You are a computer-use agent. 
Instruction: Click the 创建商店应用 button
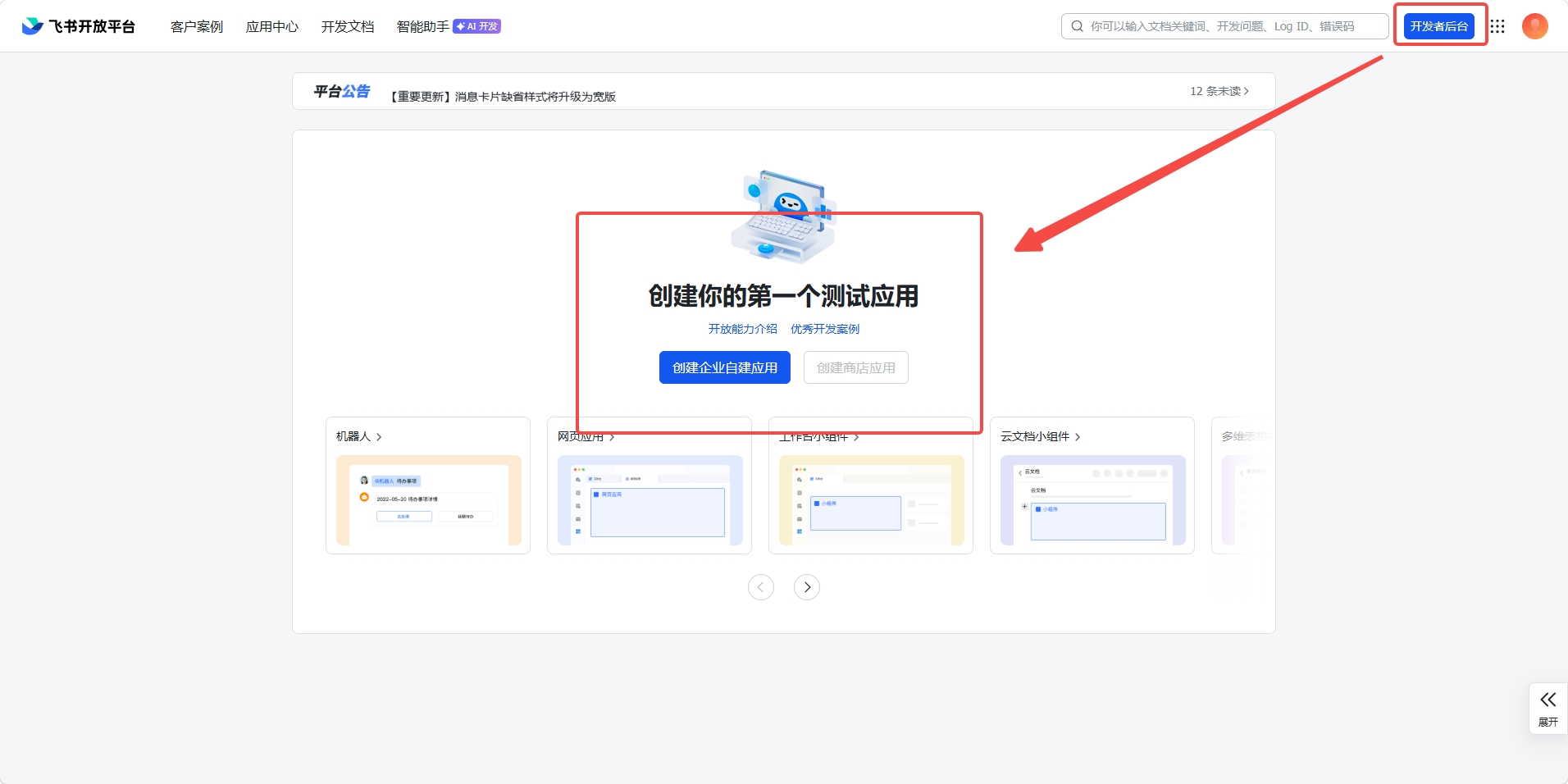coord(855,367)
